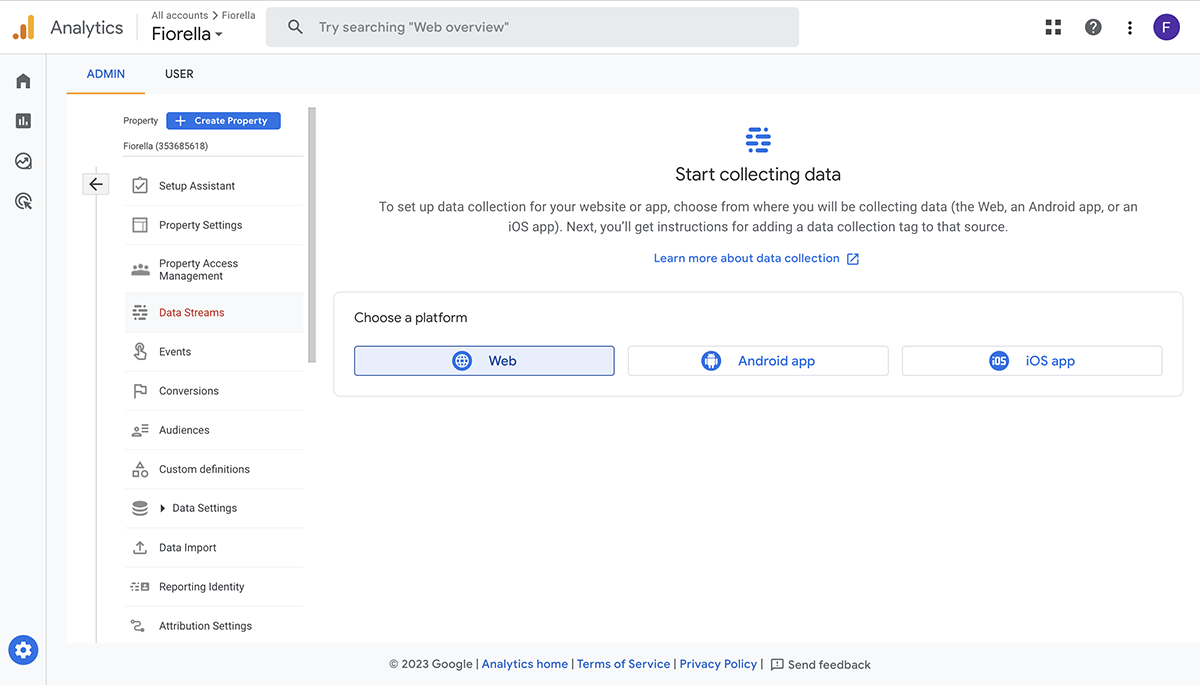Open the Home icon in left navigation
This screenshot has height=685, width=1200.
point(23,80)
